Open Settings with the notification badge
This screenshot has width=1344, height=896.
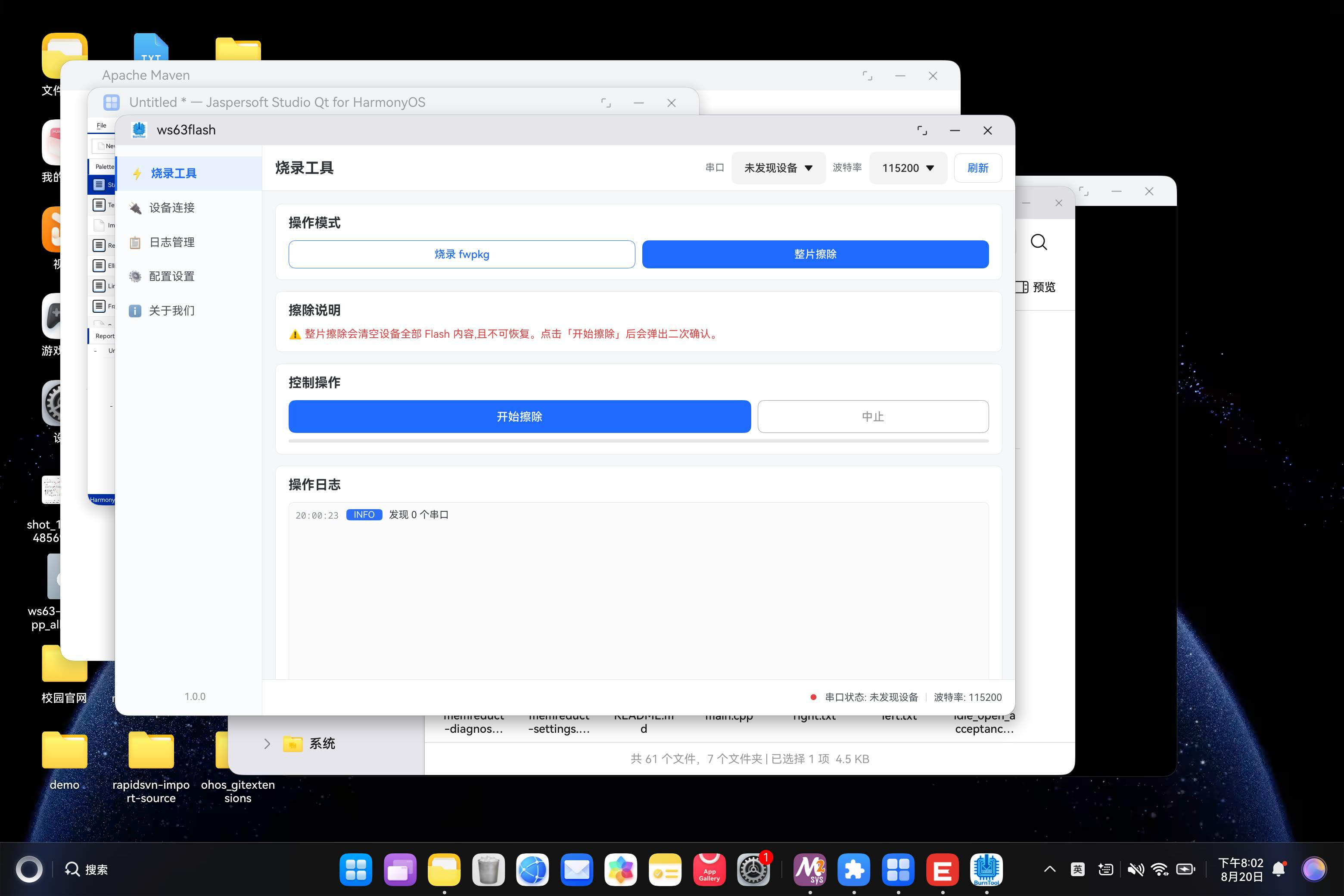[753, 870]
